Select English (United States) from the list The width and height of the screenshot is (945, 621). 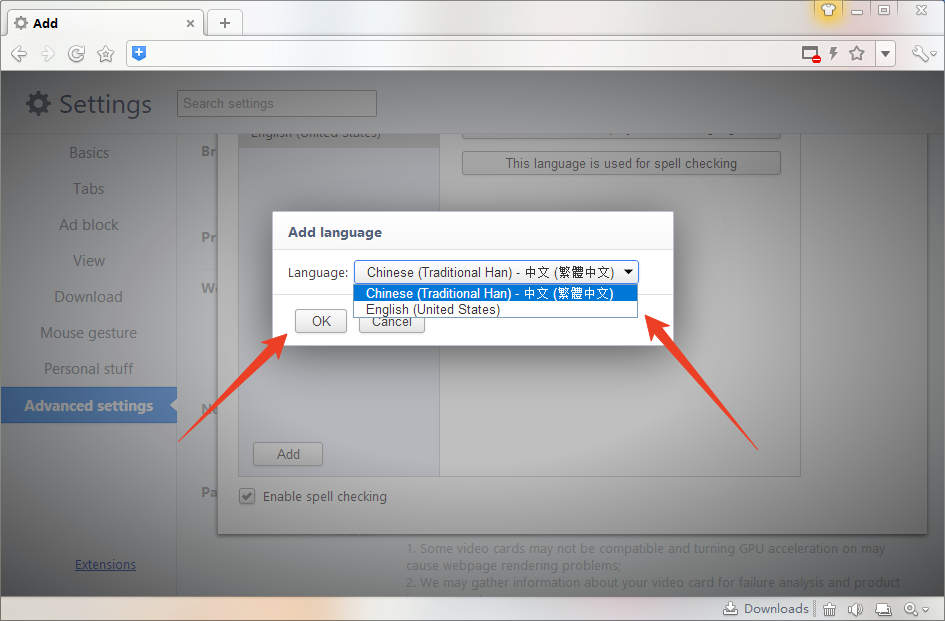click(433, 310)
